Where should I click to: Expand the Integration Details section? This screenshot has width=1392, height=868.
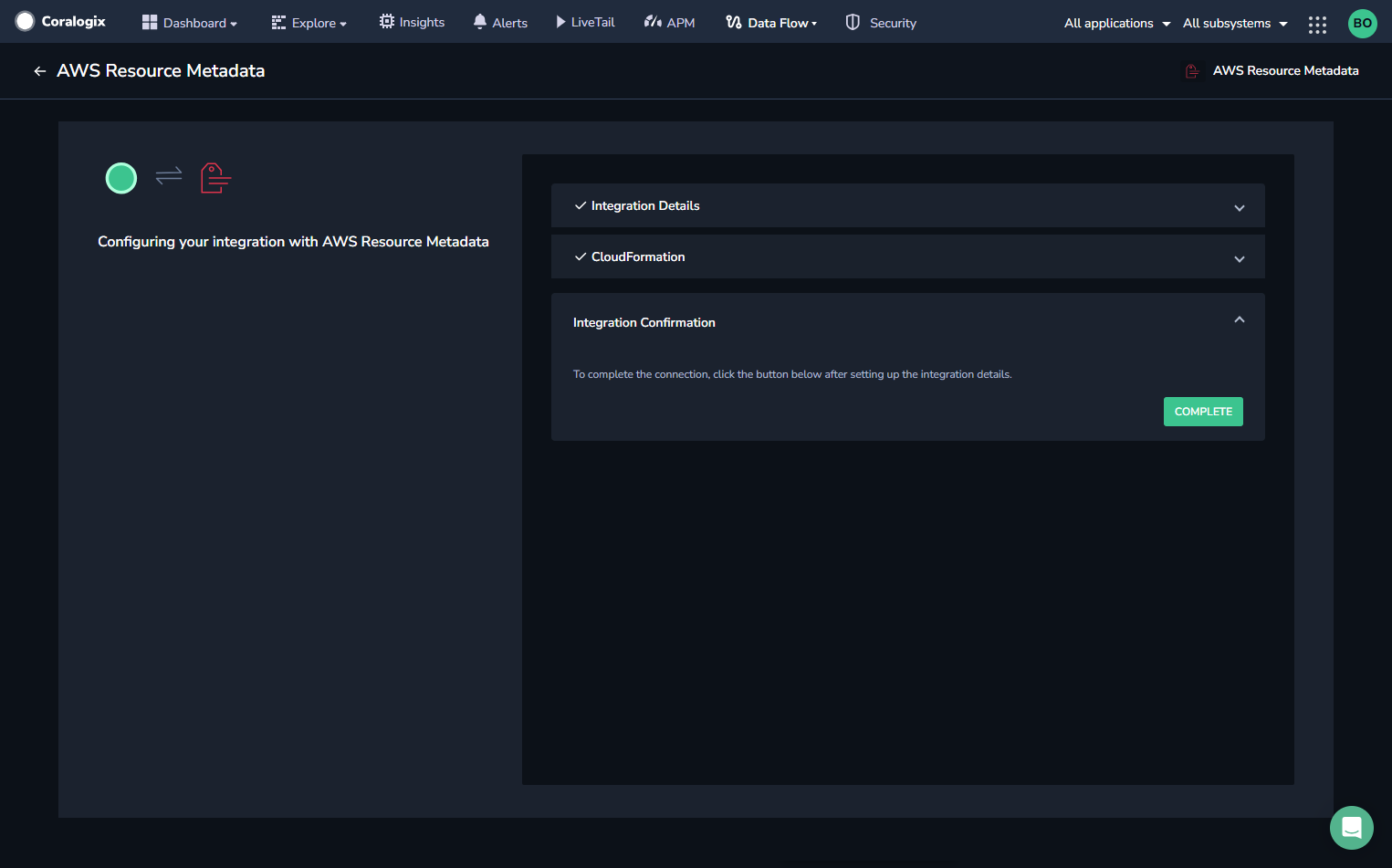907,205
